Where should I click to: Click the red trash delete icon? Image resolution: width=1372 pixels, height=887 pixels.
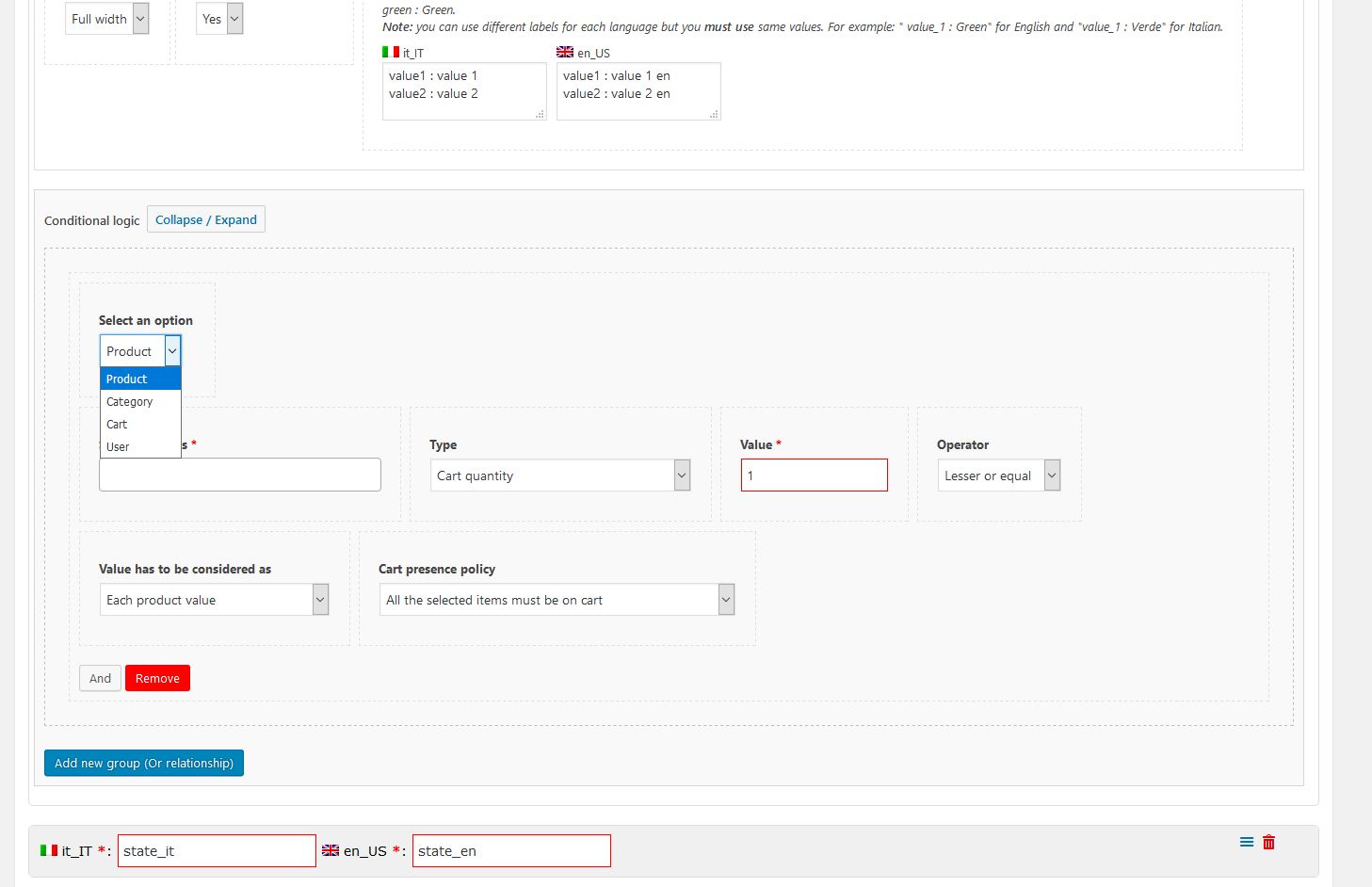(1268, 843)
